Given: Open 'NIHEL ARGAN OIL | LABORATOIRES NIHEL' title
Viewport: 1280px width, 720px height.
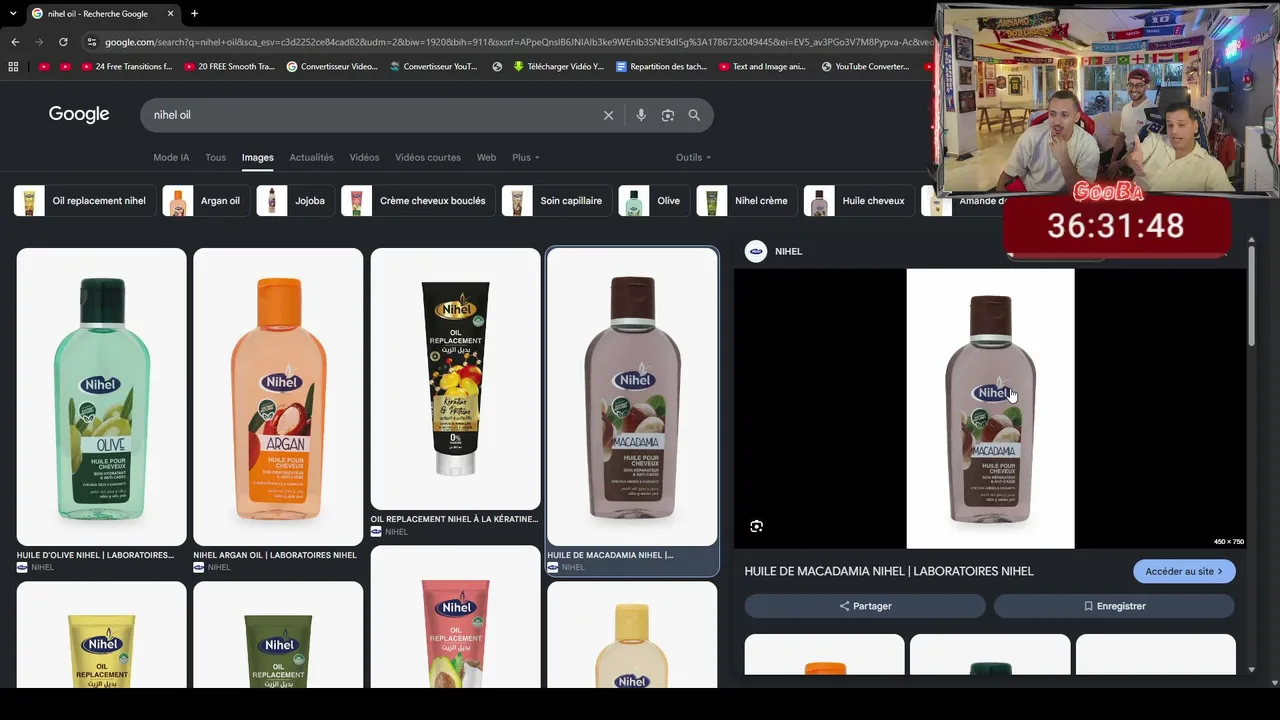Looking at the screenshot, I should pyautogui.click(x=275, y=555).
